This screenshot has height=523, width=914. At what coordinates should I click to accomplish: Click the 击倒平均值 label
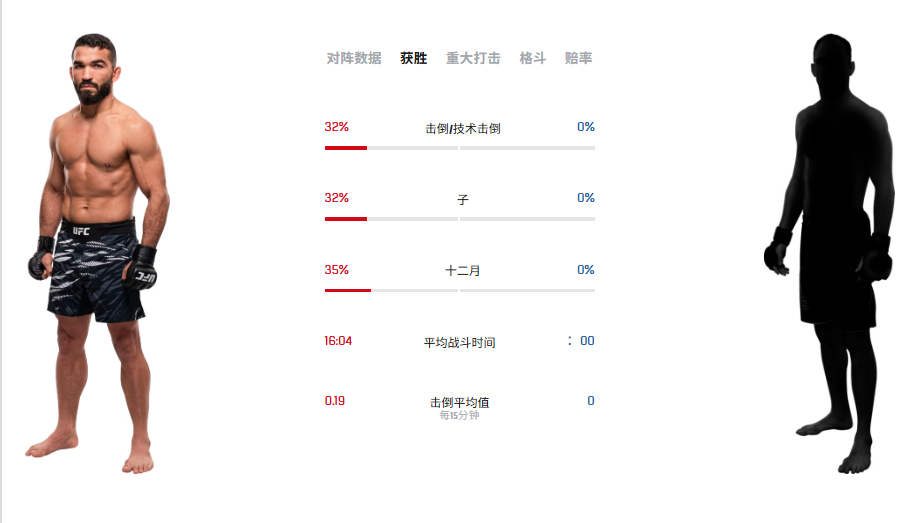[x=459, y=402]
